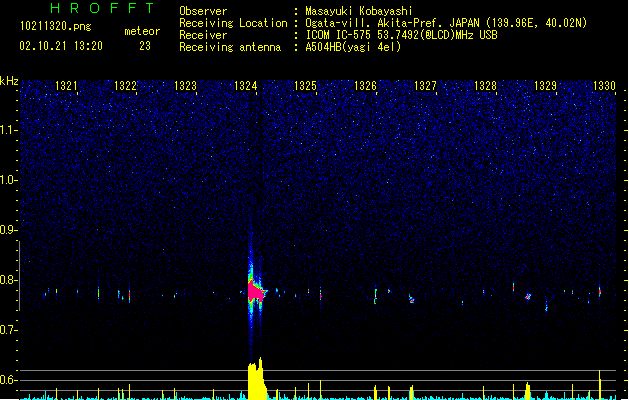629x400 pixels.
Task: Click the Observer name Masayuki Kobayashi
Action: [x=359, y=11]
